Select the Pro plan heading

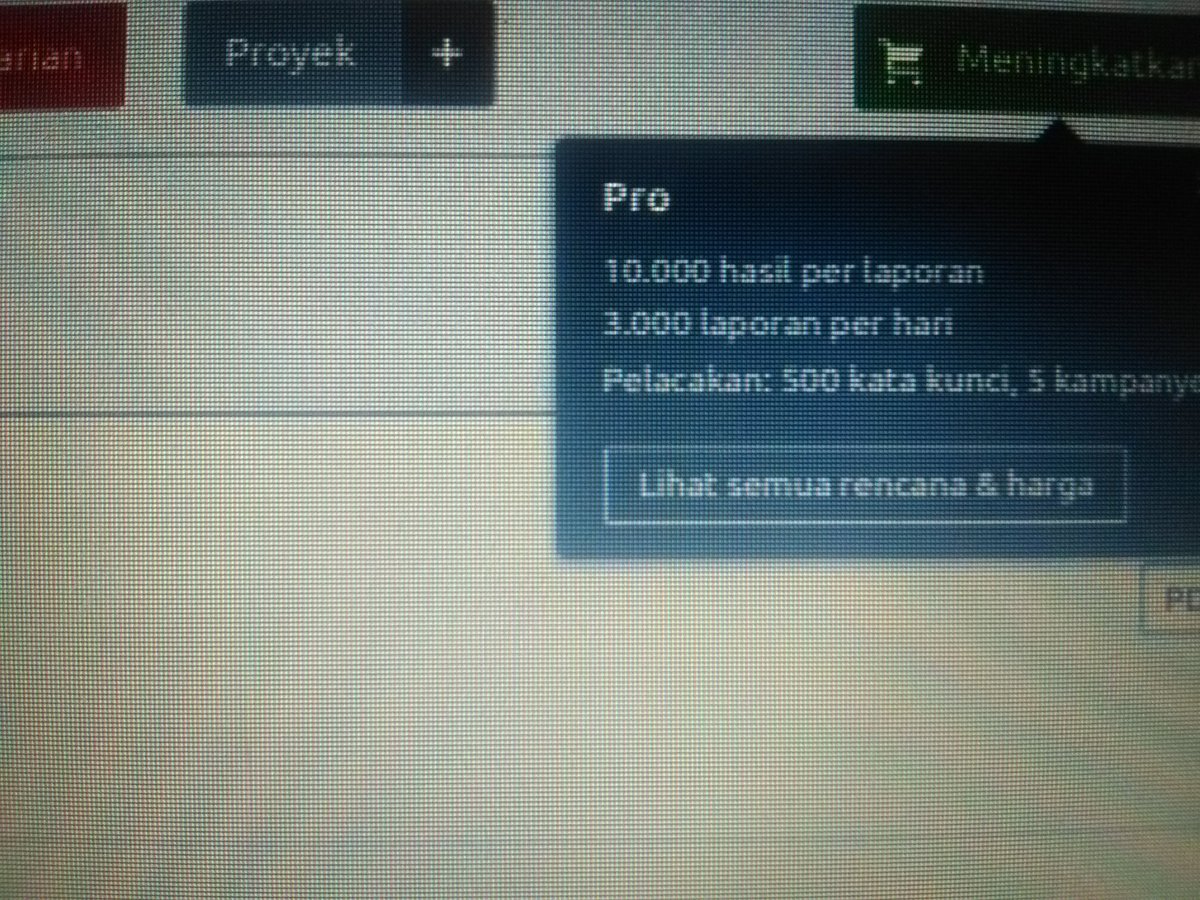(636, 198)
